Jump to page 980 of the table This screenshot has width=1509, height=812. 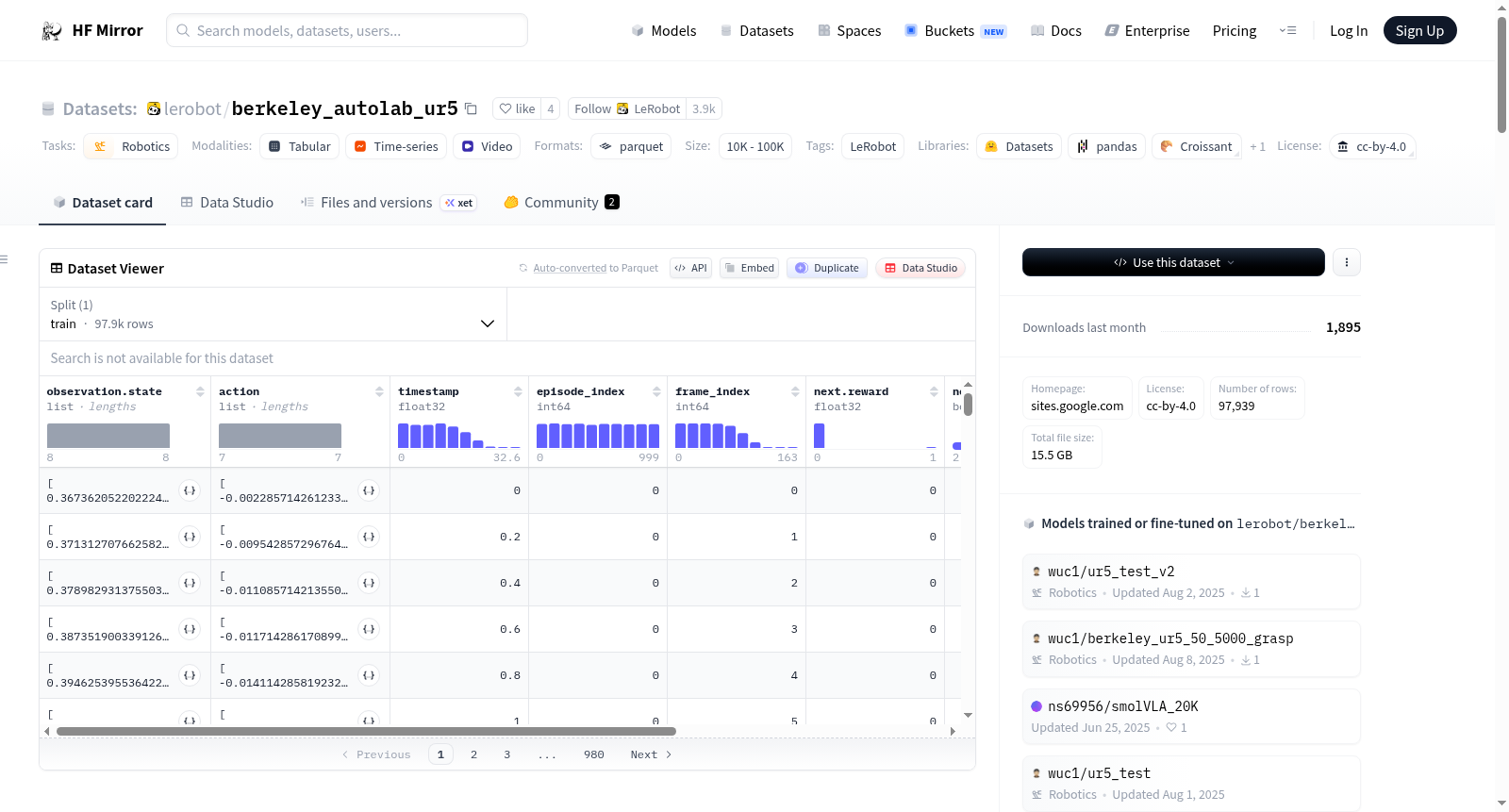coord(594,754)
